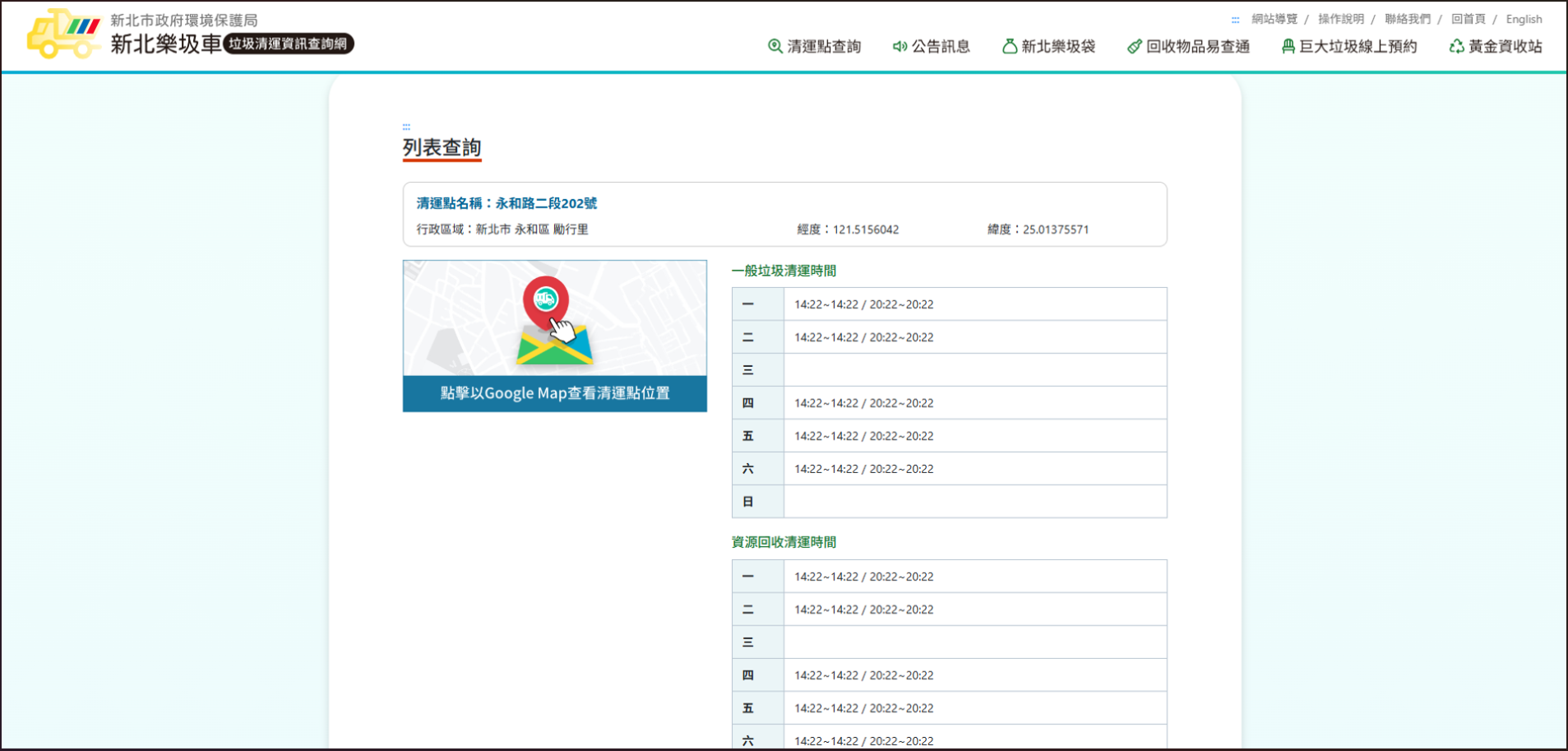The image size is (1568, 751).
Task: Select the 清運點查詢 magnifier icon
Action: click(x=774, y=47)
